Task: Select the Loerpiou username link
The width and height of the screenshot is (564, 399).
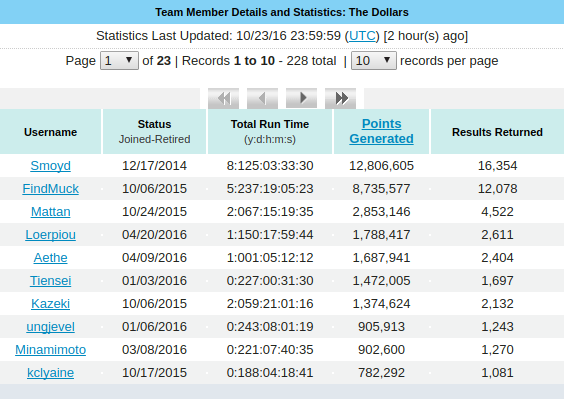Action: pyautogui.click(x=50, y=235)
